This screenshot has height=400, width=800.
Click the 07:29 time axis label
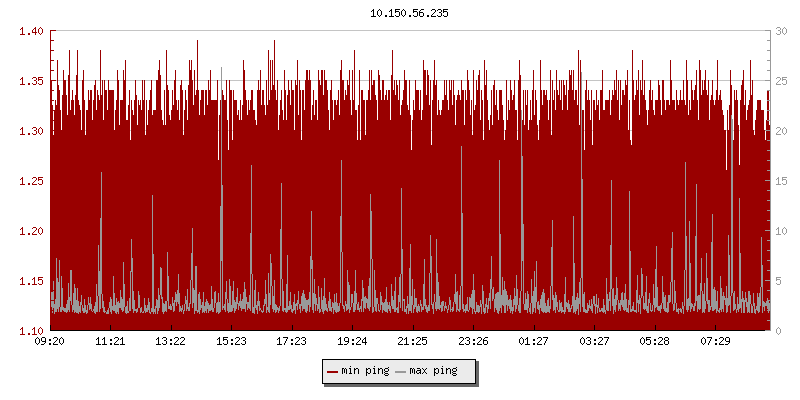point(714,342)
